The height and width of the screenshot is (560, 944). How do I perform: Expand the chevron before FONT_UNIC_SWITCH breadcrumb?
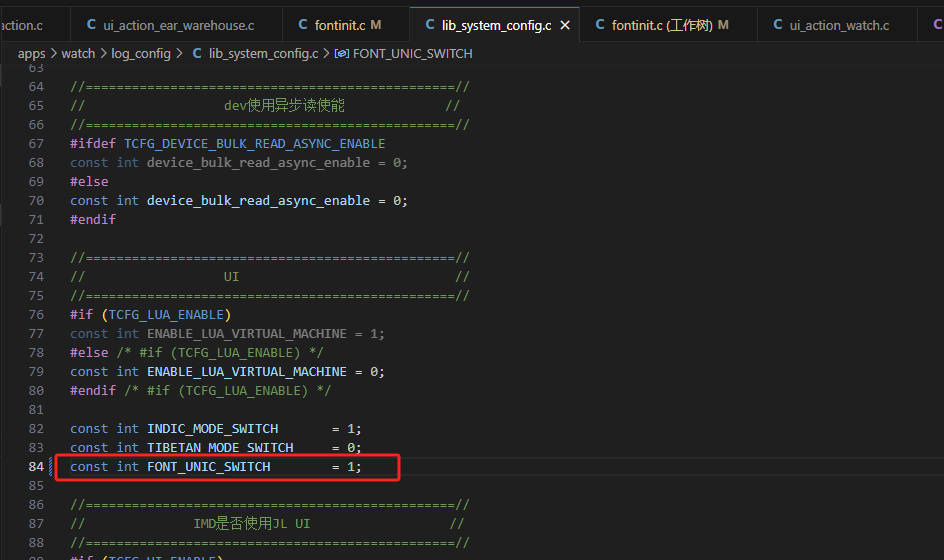click(x=326, y=54)
